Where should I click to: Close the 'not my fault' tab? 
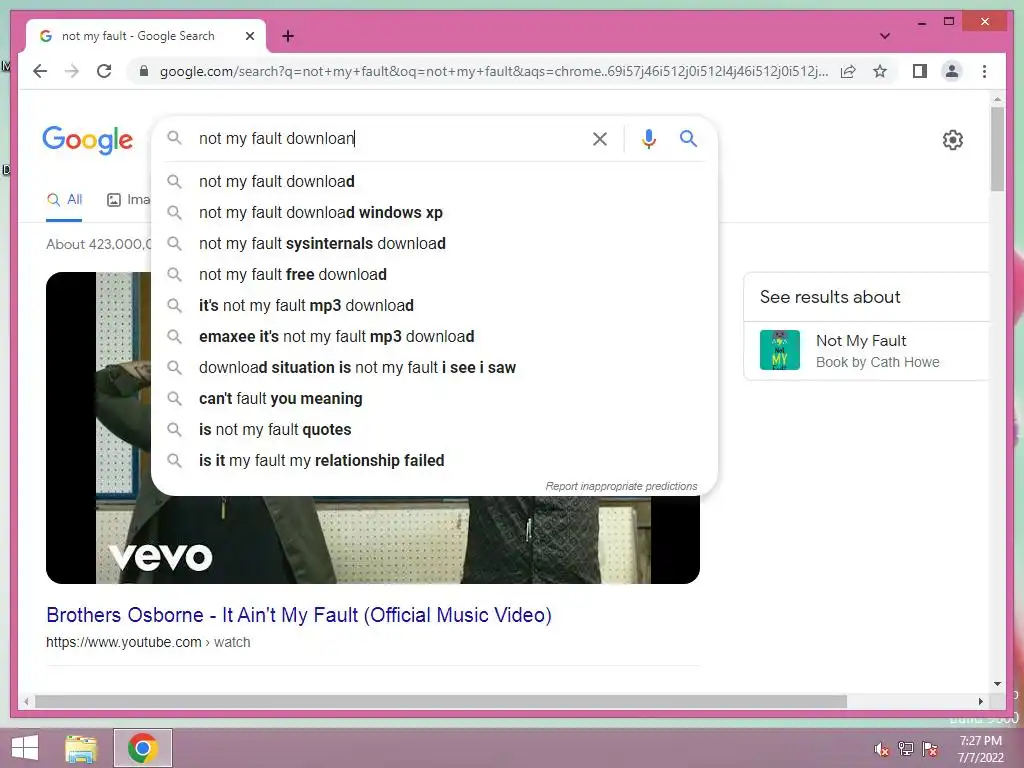pos(249,36)
